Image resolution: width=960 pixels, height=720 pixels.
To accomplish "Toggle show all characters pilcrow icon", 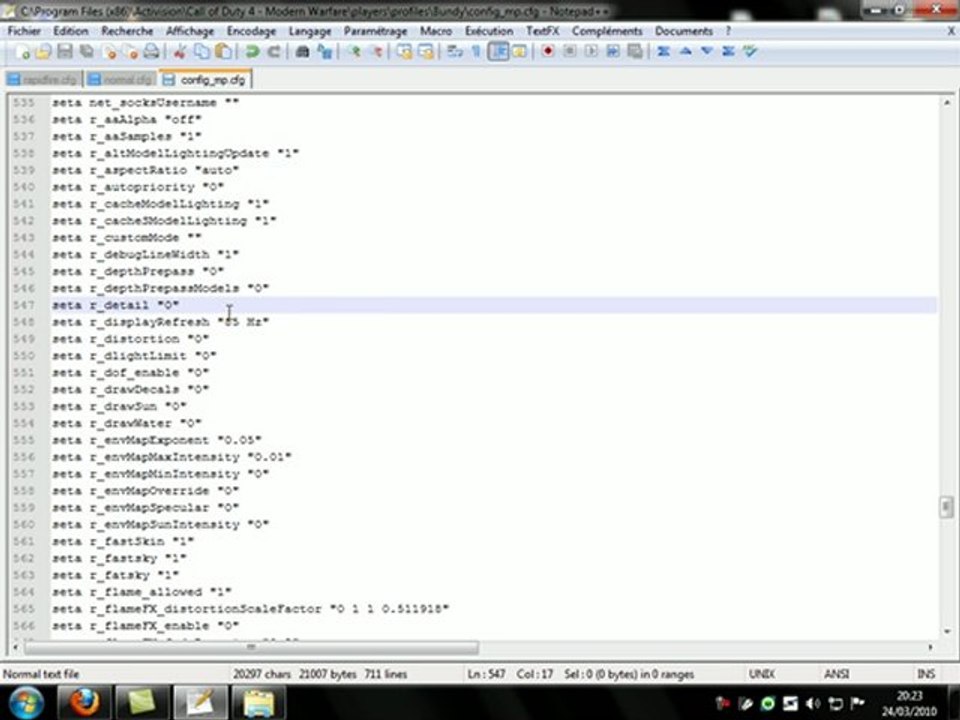I will pyautogui.click(x=476, y=52).
